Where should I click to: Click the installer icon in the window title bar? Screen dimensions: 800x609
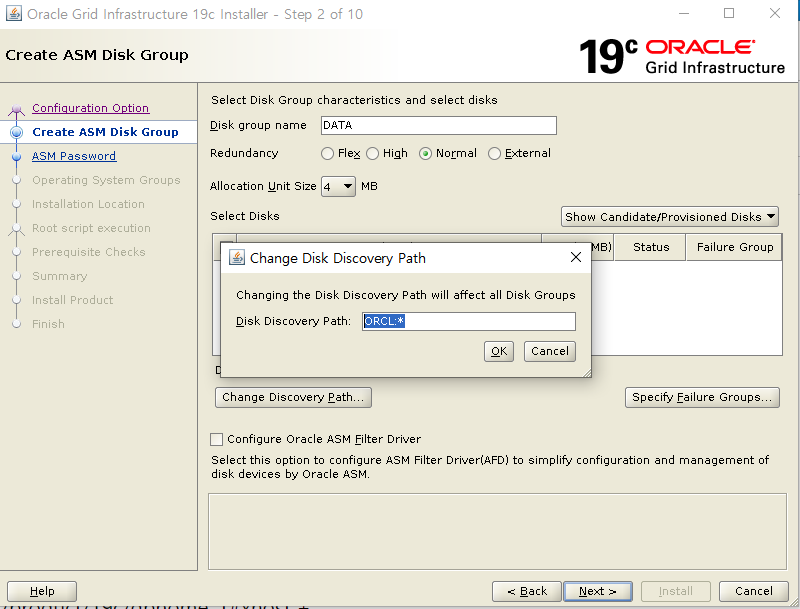tap(14, 13)
